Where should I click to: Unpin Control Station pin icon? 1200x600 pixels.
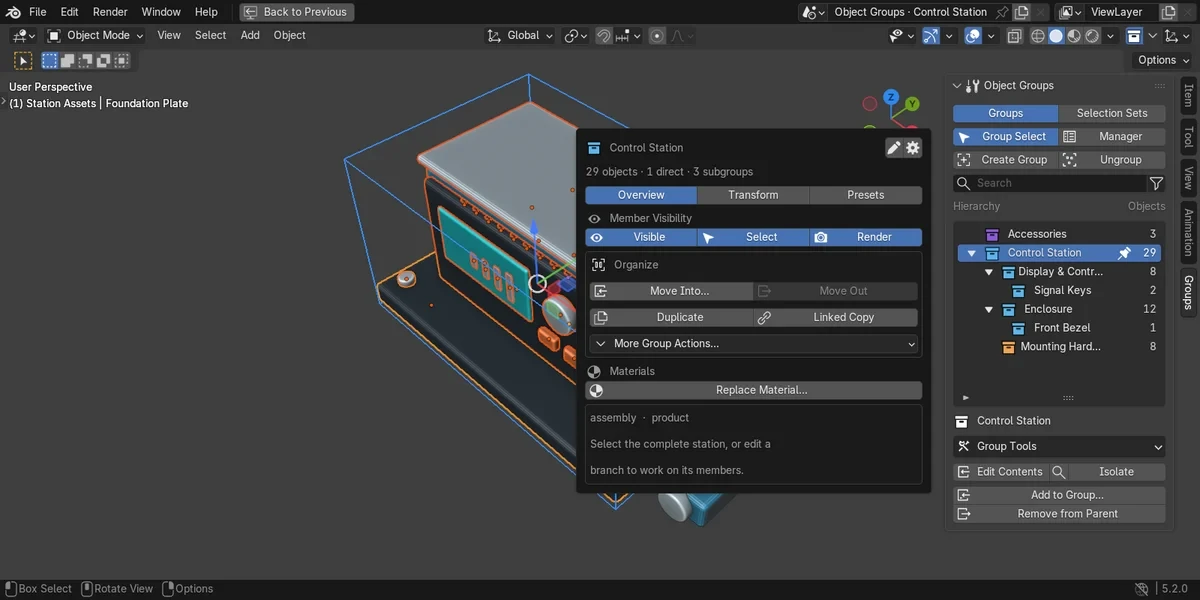[x=1124, y=253]
